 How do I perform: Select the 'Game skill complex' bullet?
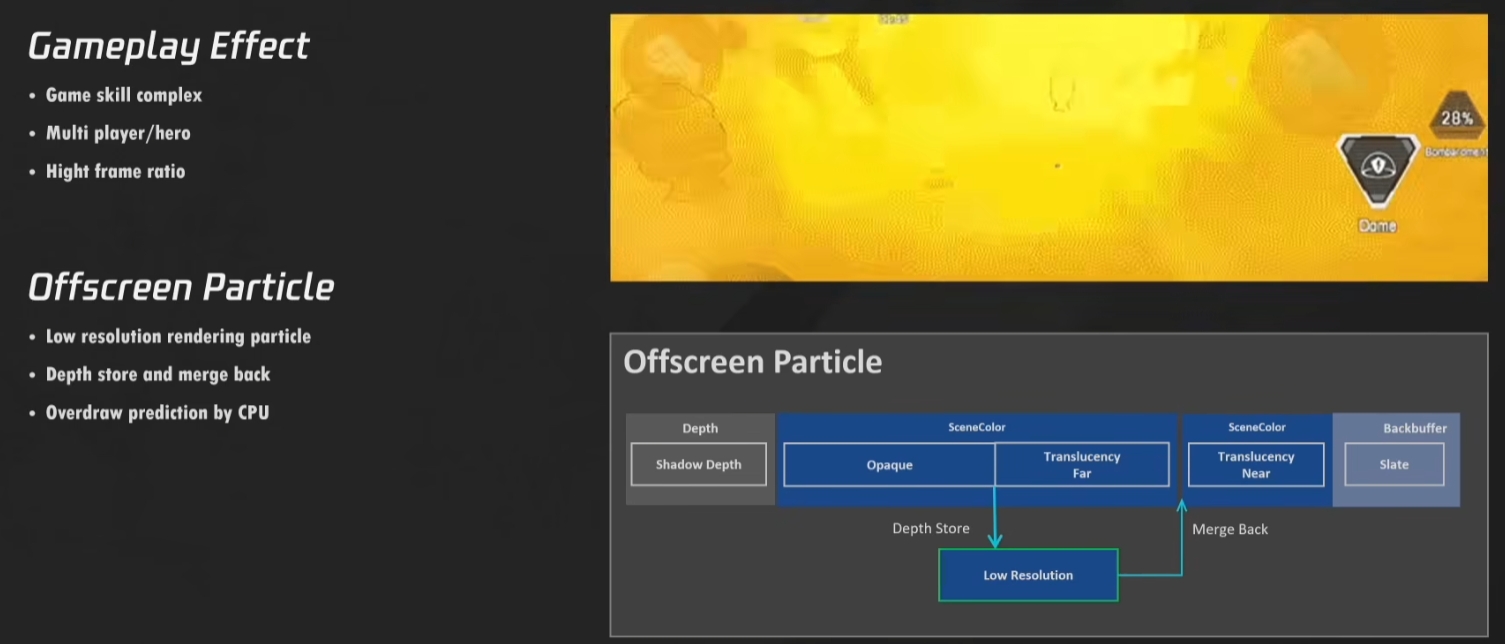tap(123, 95)
